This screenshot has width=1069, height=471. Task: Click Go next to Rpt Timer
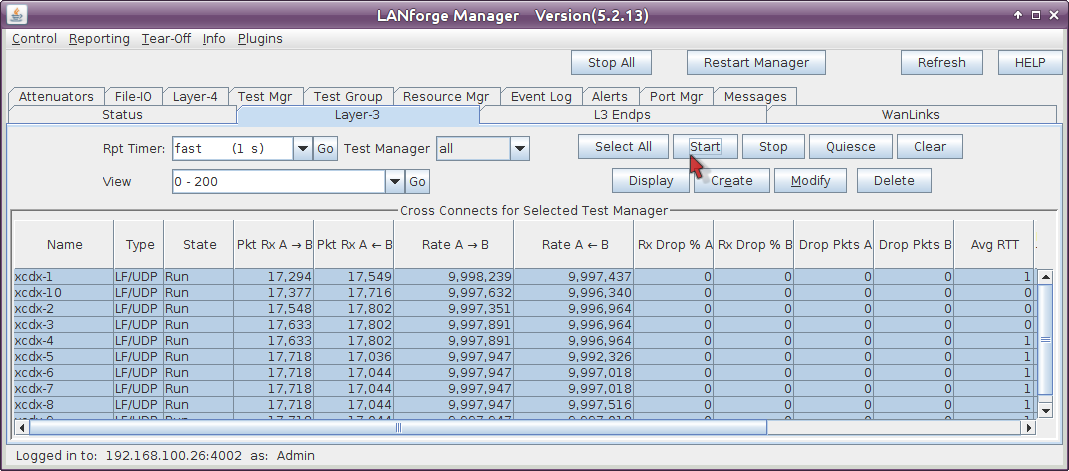coord(325,149)
